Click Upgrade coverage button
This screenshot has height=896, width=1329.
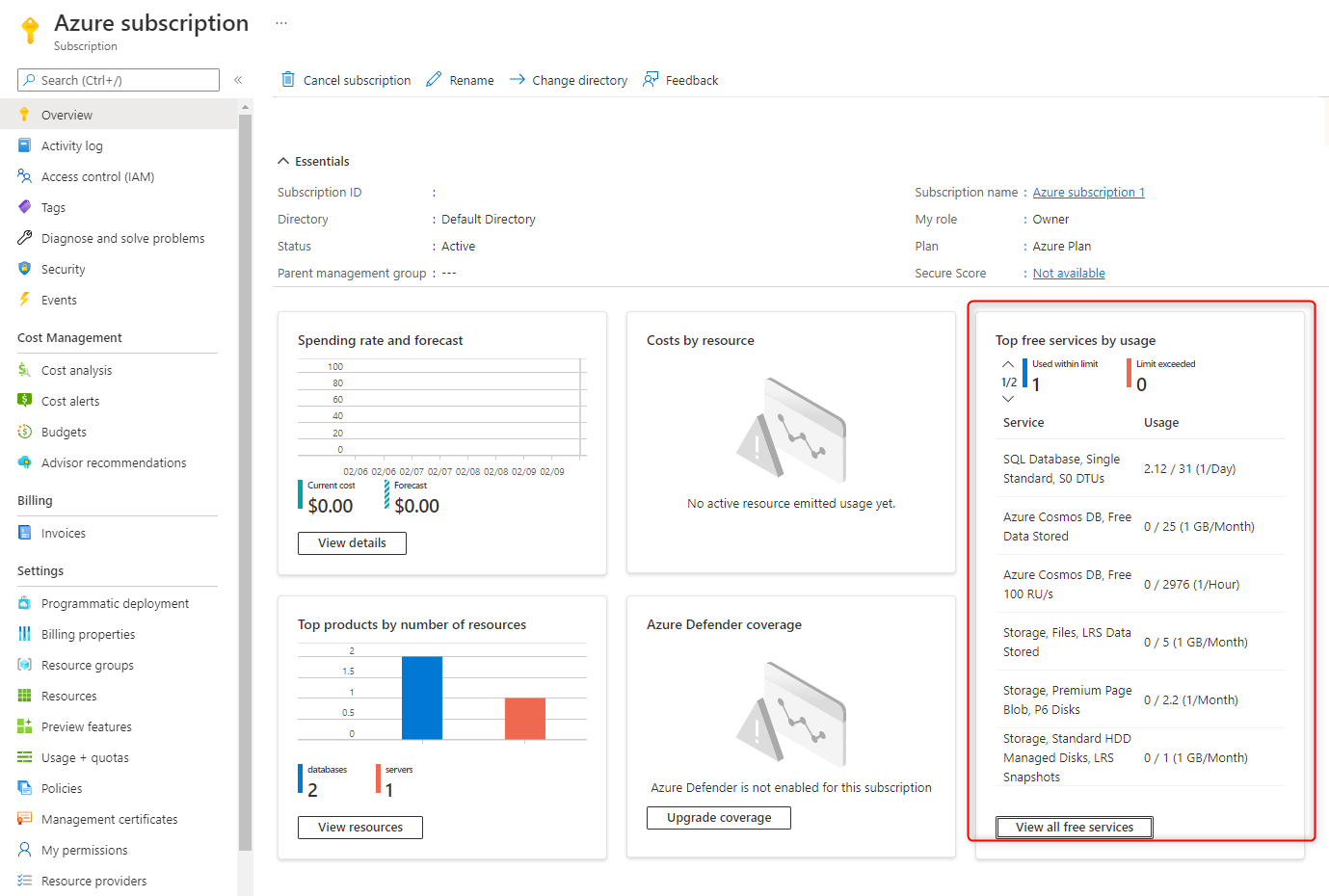718,817
